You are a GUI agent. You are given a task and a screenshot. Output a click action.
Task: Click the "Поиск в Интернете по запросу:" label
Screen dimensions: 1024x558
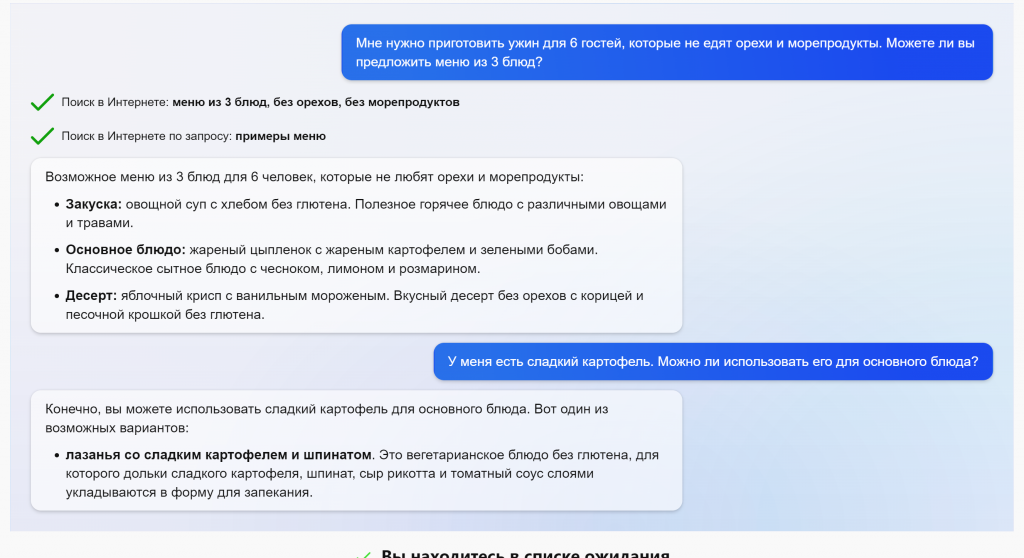(146, 136)
